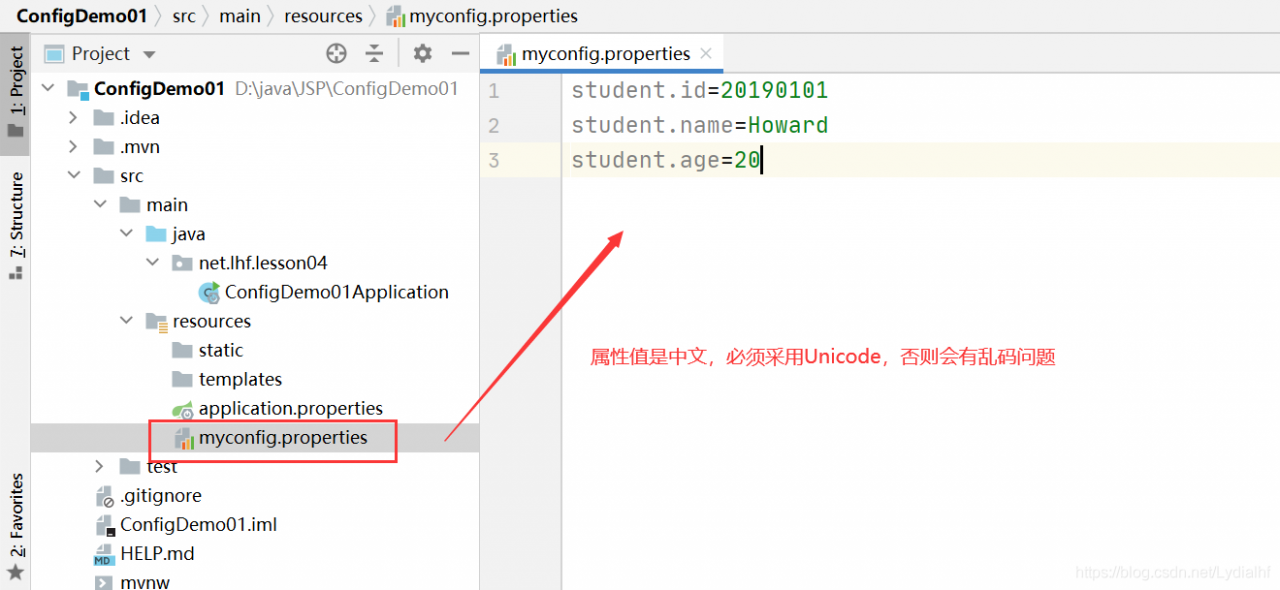The image size is (1280, 590).
Task: Click the student.id=20190101 line in editor
Action: pos(699,90)
